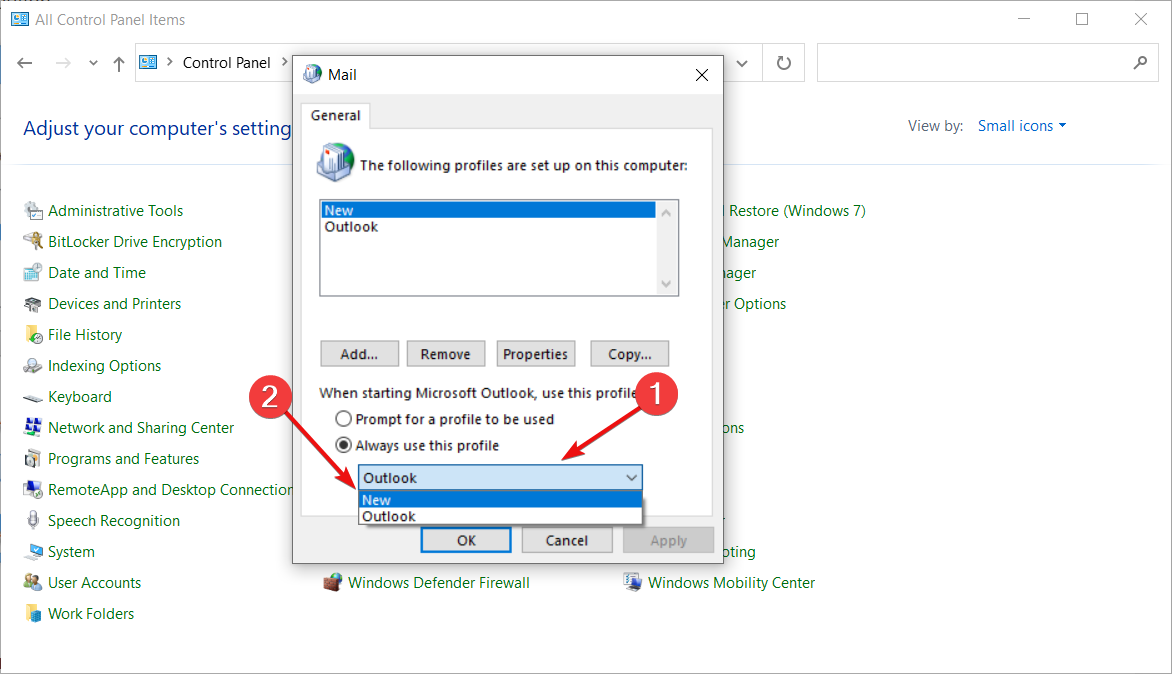The image size is (1172, 674).
Task: Click the File History icon
Action: 33,335
